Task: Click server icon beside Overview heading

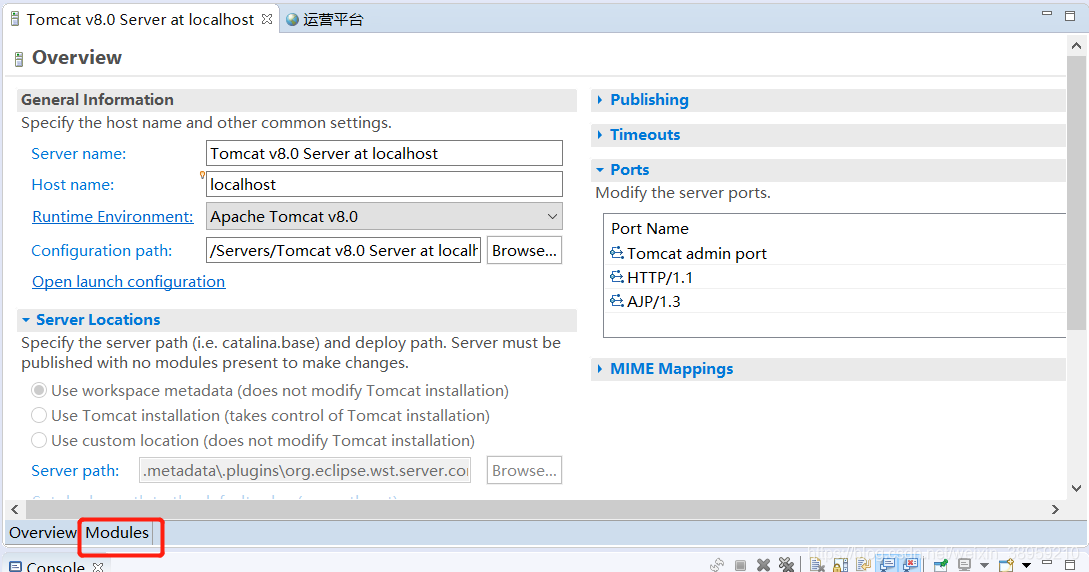Action: (19, 59)
